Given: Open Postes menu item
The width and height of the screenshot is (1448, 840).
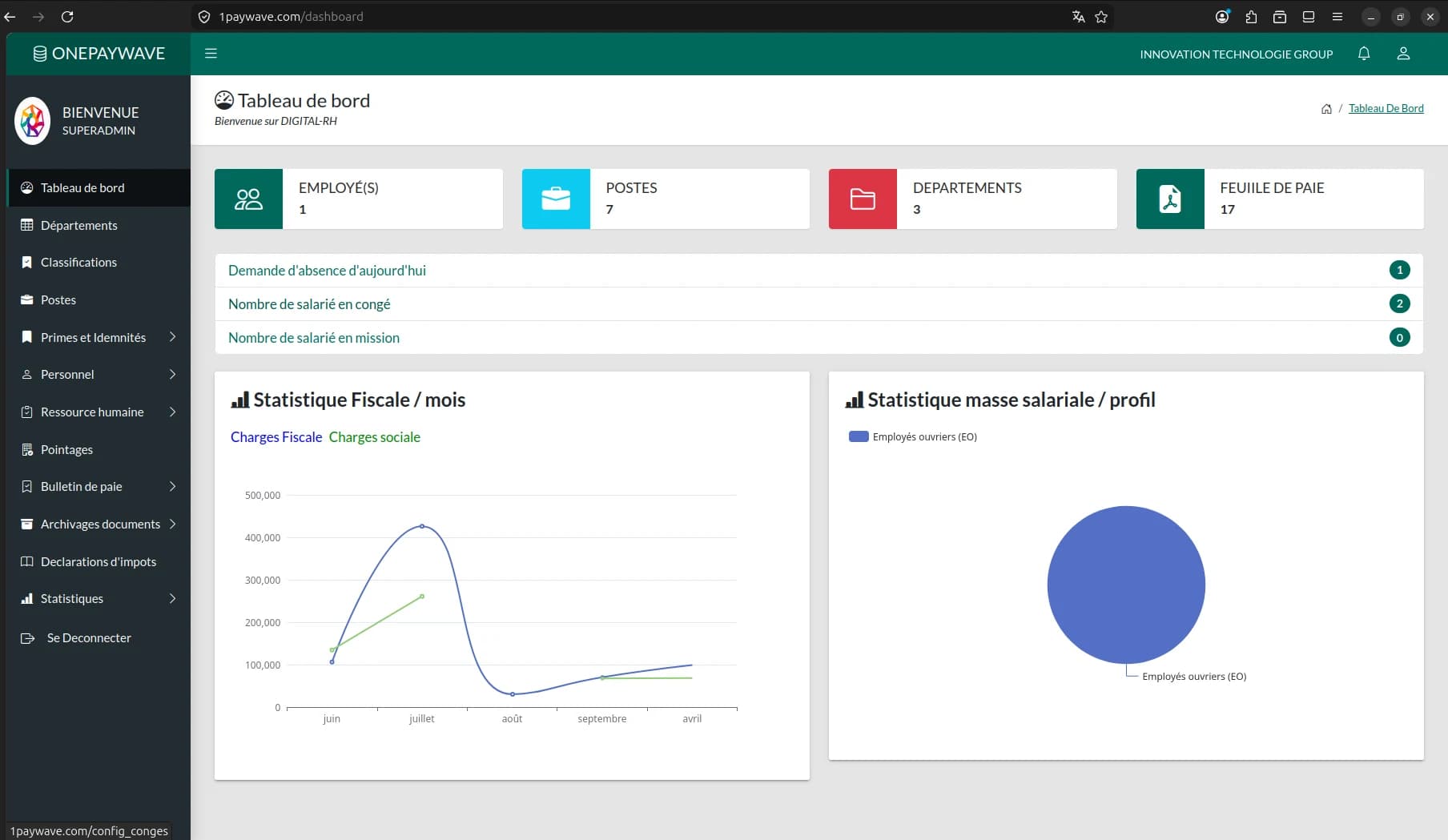Looking at the screenshot, I should point(99,299).
